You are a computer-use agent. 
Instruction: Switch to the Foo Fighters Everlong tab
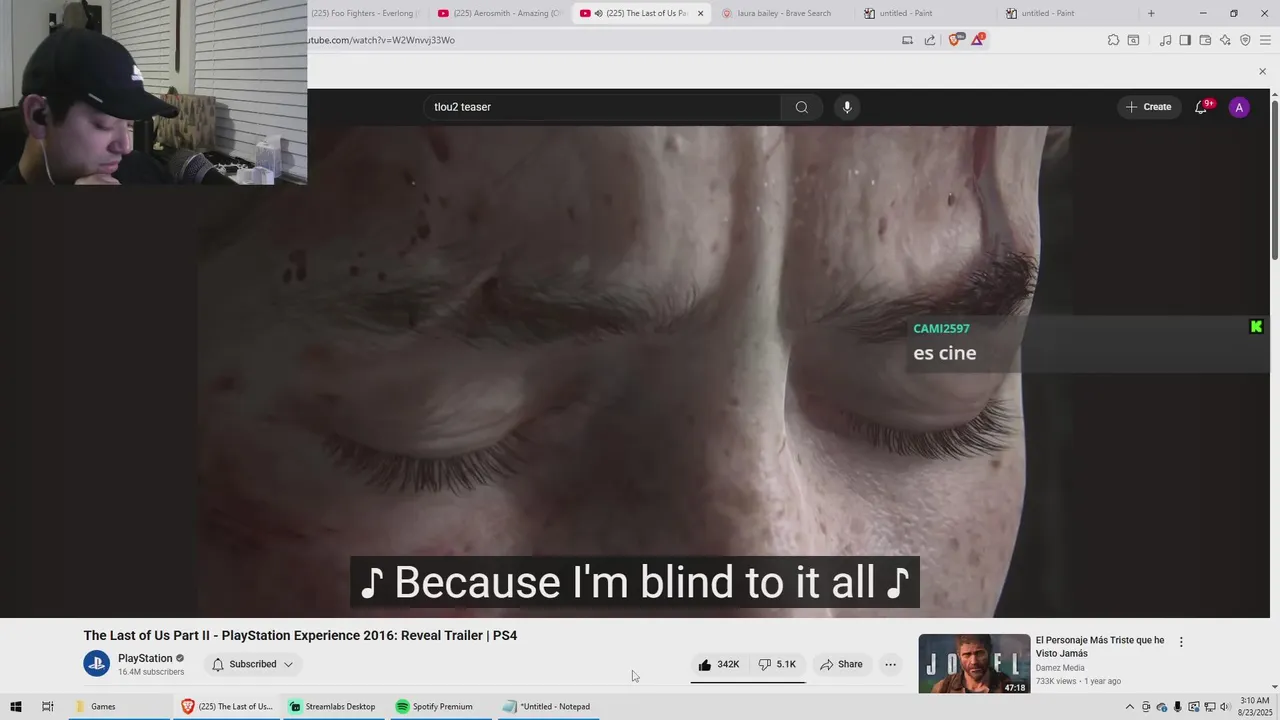point(364,13)
